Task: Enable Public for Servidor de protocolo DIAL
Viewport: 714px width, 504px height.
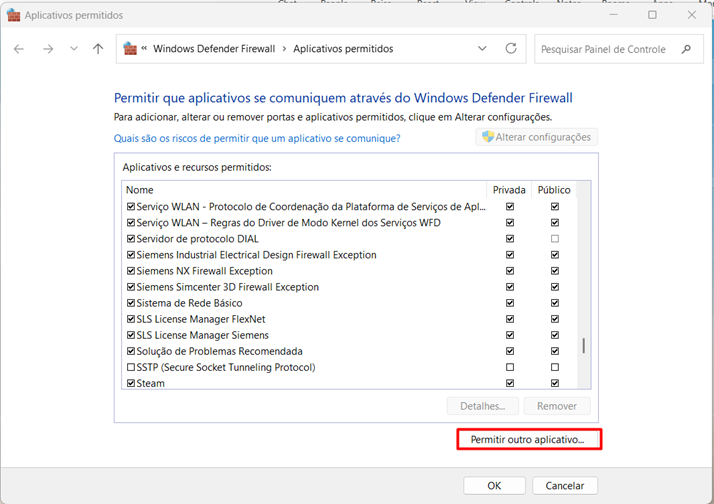Action: coord(555,239)
